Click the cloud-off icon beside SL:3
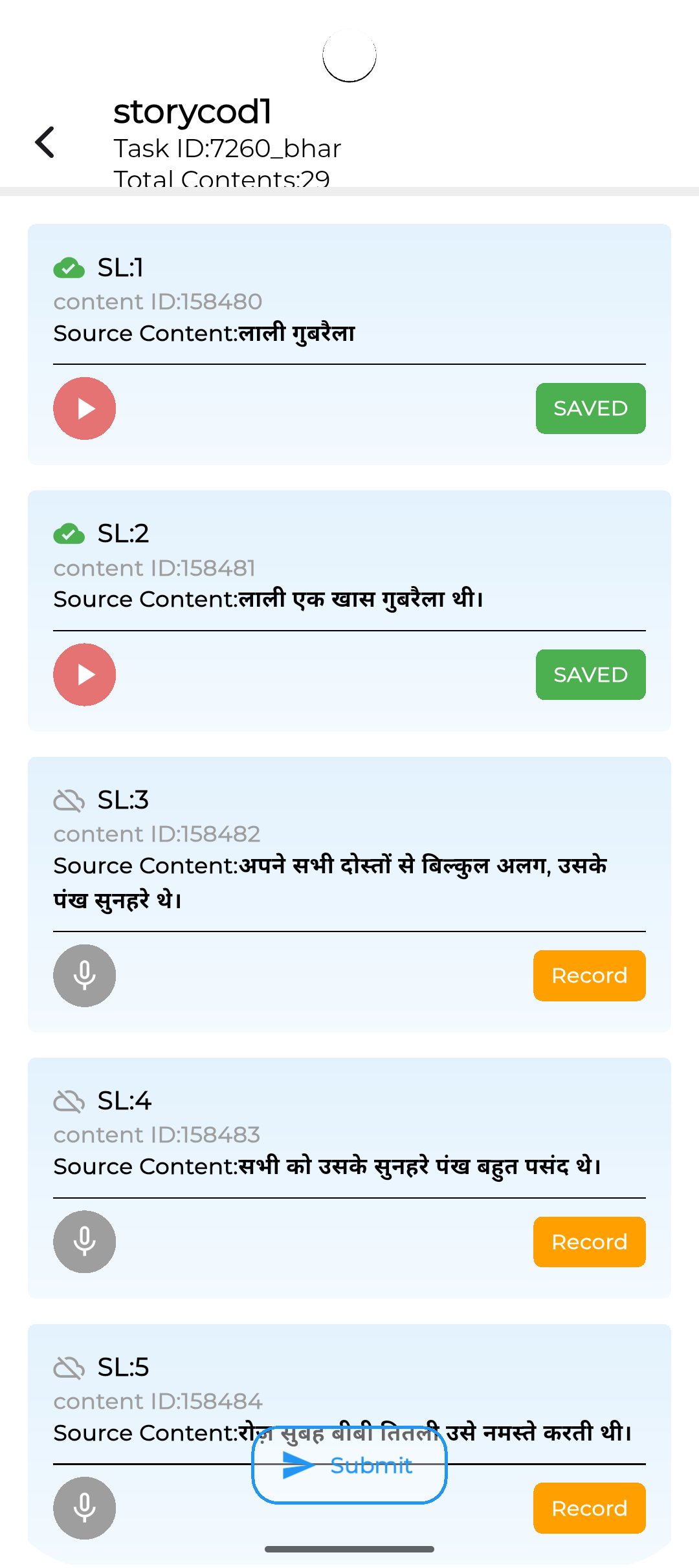The height and width of the screenshot is (1568, 699). pos(69,801)
